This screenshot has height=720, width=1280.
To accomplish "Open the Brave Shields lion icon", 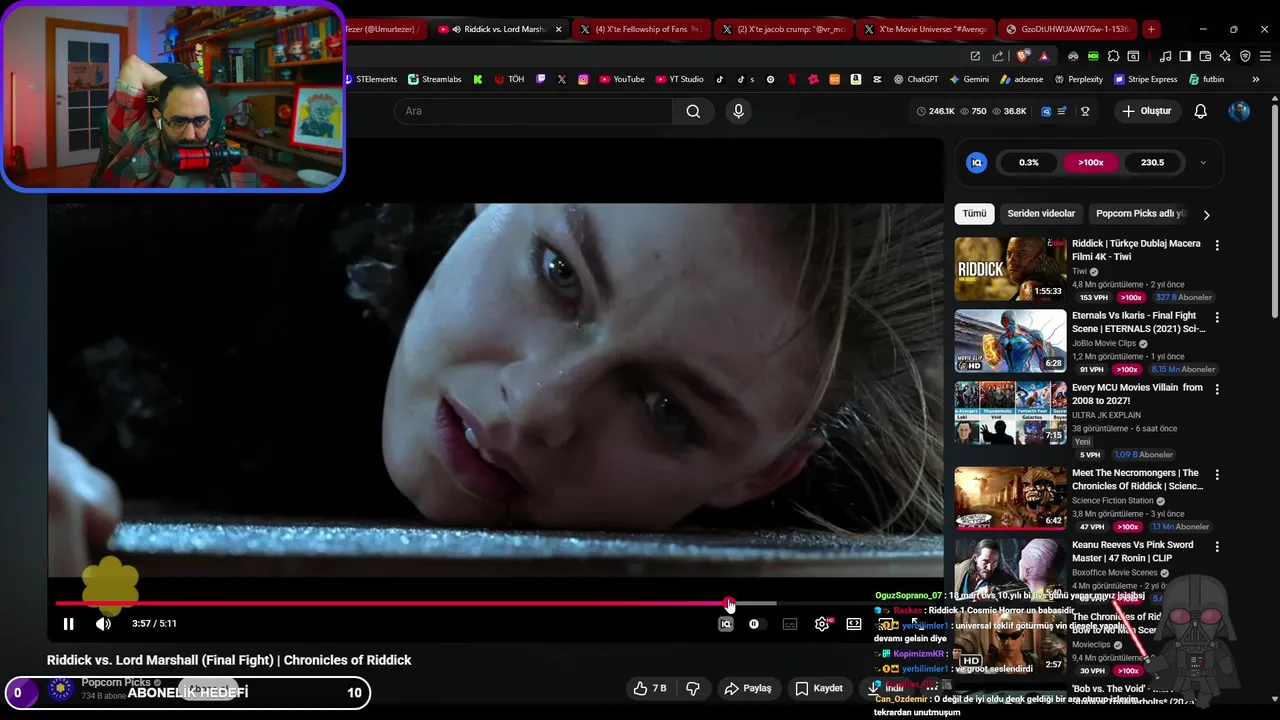I will point(1023,56).
